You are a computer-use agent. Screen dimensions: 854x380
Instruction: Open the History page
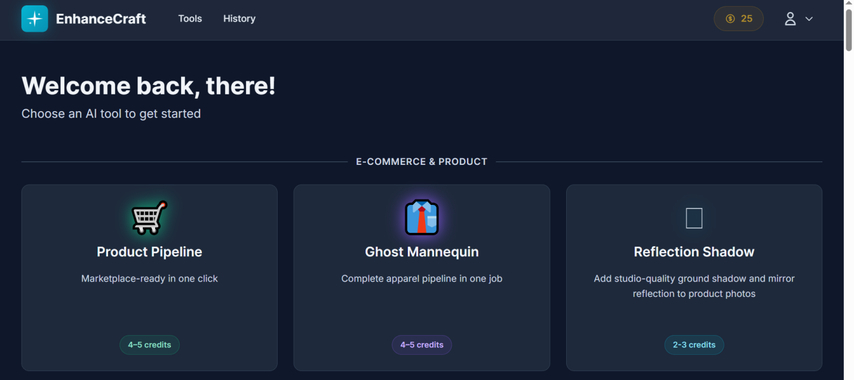pyautogui.click(x=239, y=19)
